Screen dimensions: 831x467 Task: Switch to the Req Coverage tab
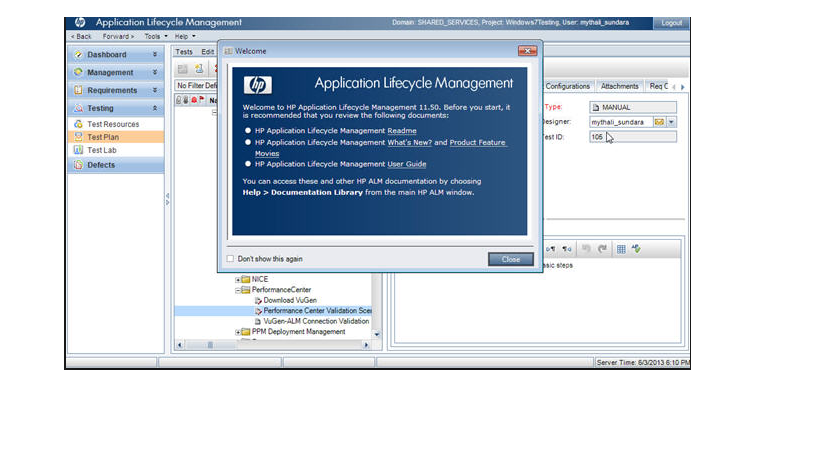tap(658, 86)
